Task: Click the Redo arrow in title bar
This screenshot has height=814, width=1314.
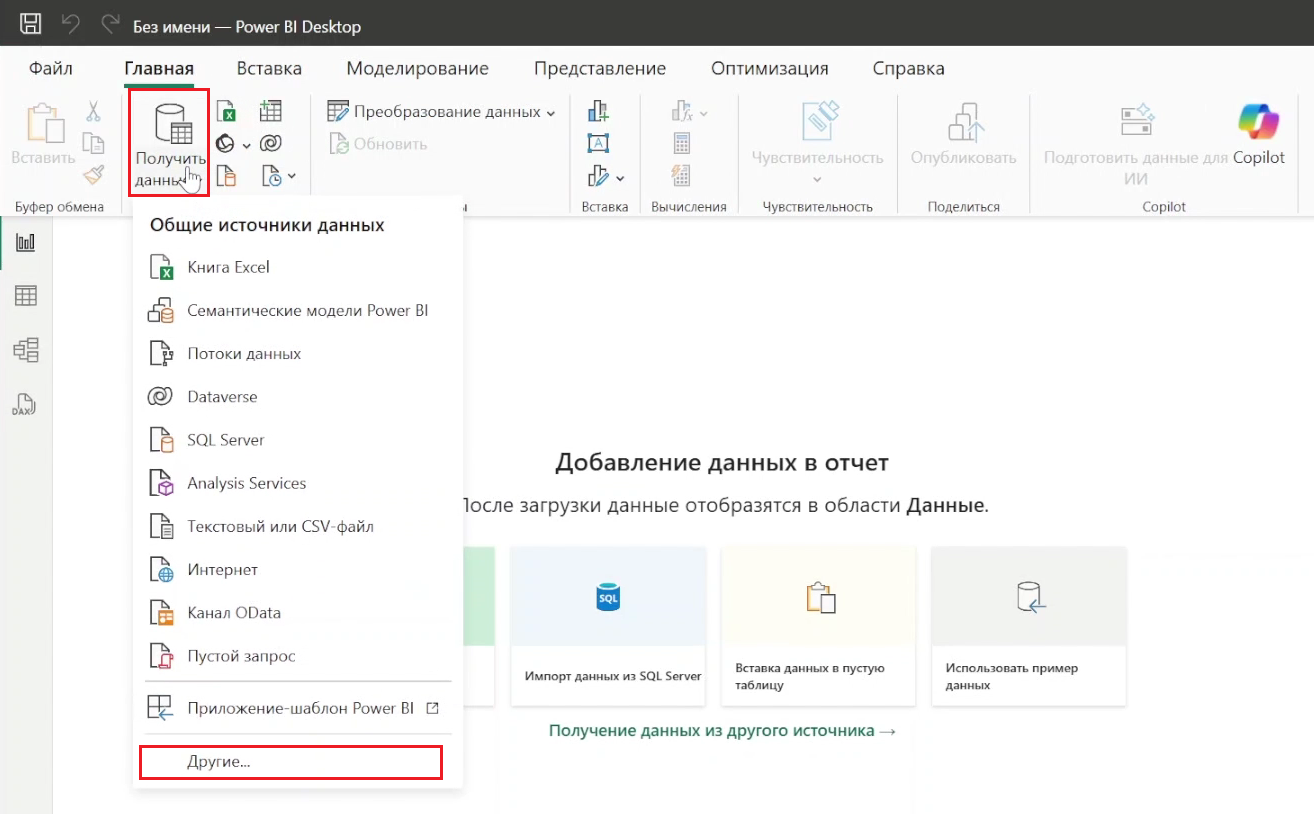Action: coord(110,24)
